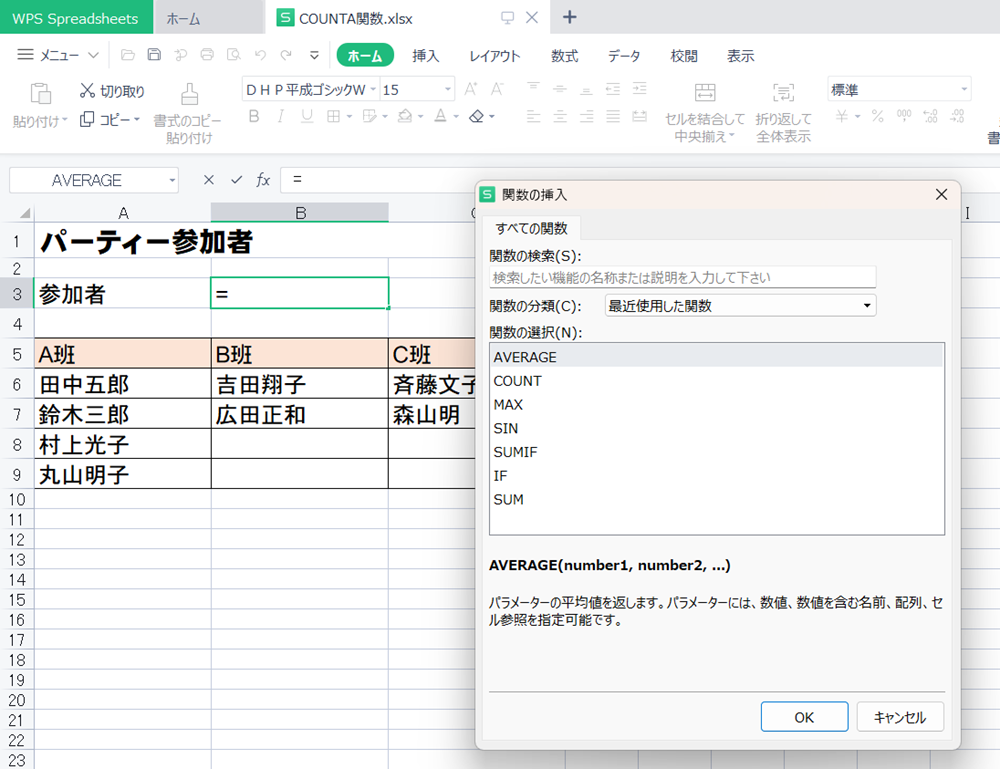Open the 挿入 ribbon tab

pyautogui.click(x=425, y=56)
